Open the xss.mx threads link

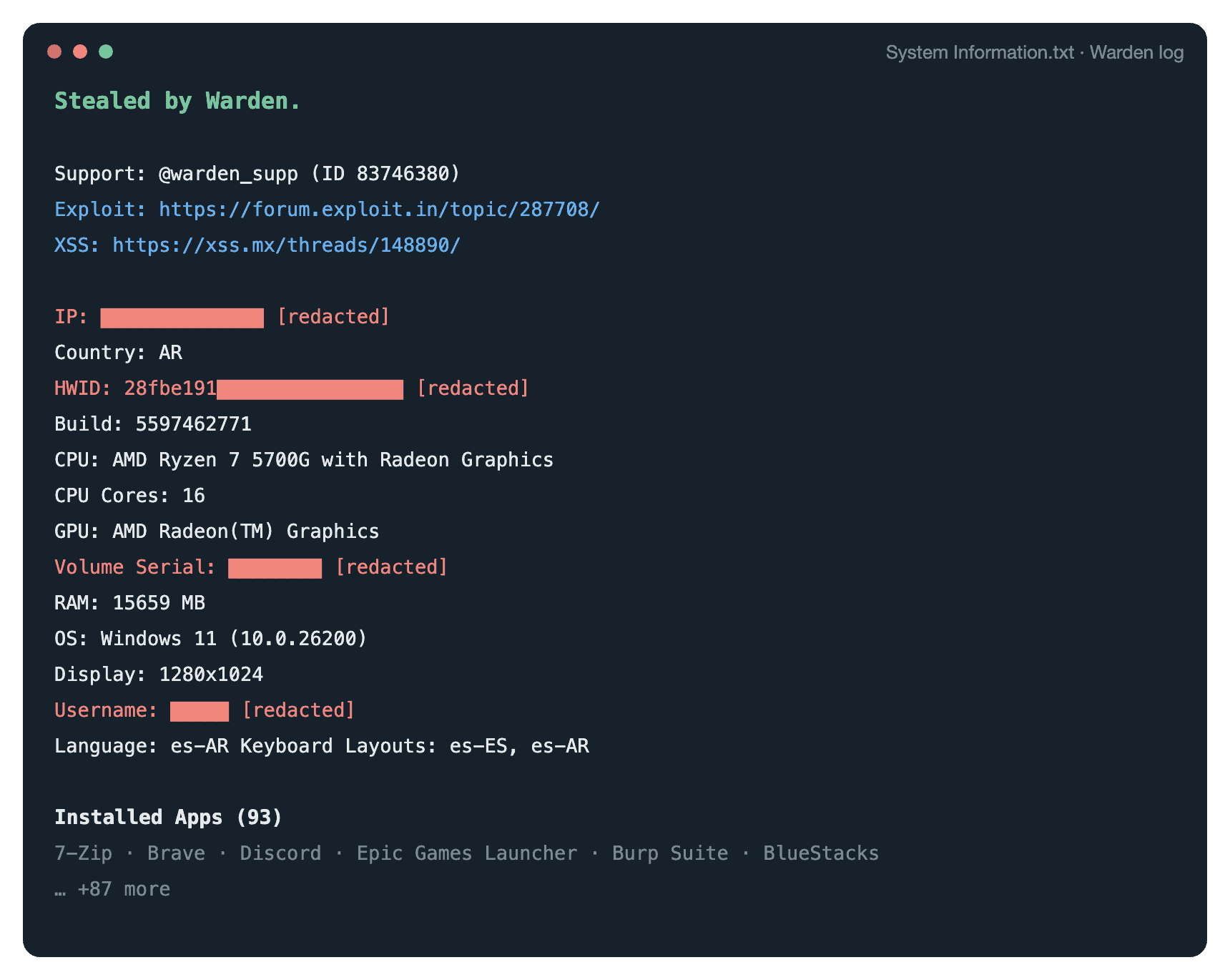click(x=286, y=245)
